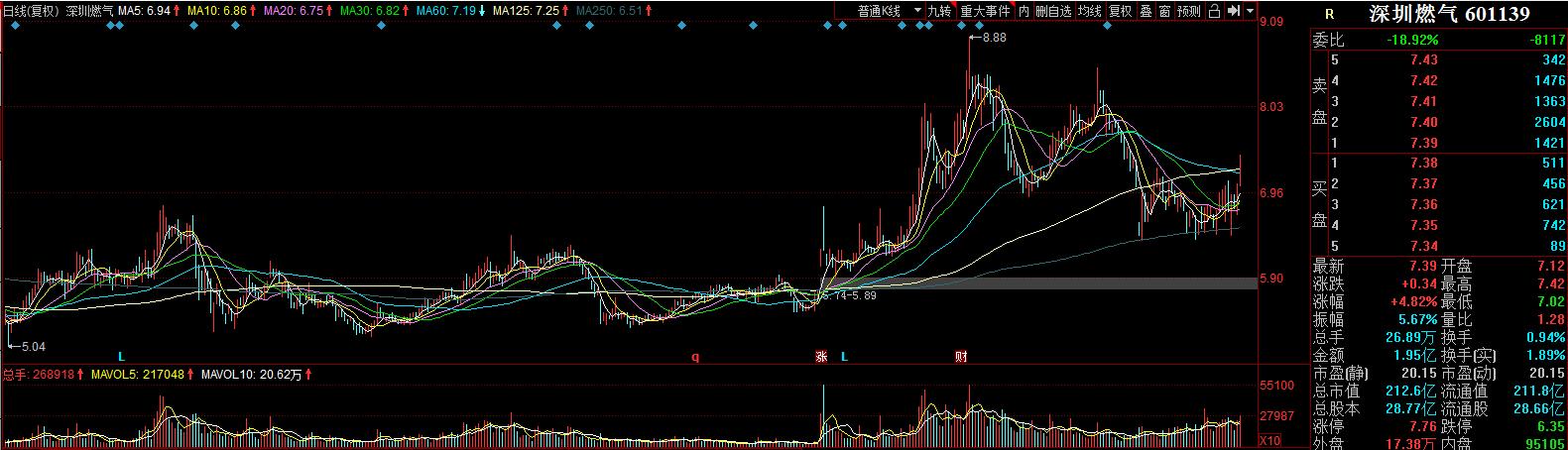Click the 日线(复权) period label
Image resolution: width=1568 pixels, height=450 pixels.
pyautogui.click(x=32, y=11)
